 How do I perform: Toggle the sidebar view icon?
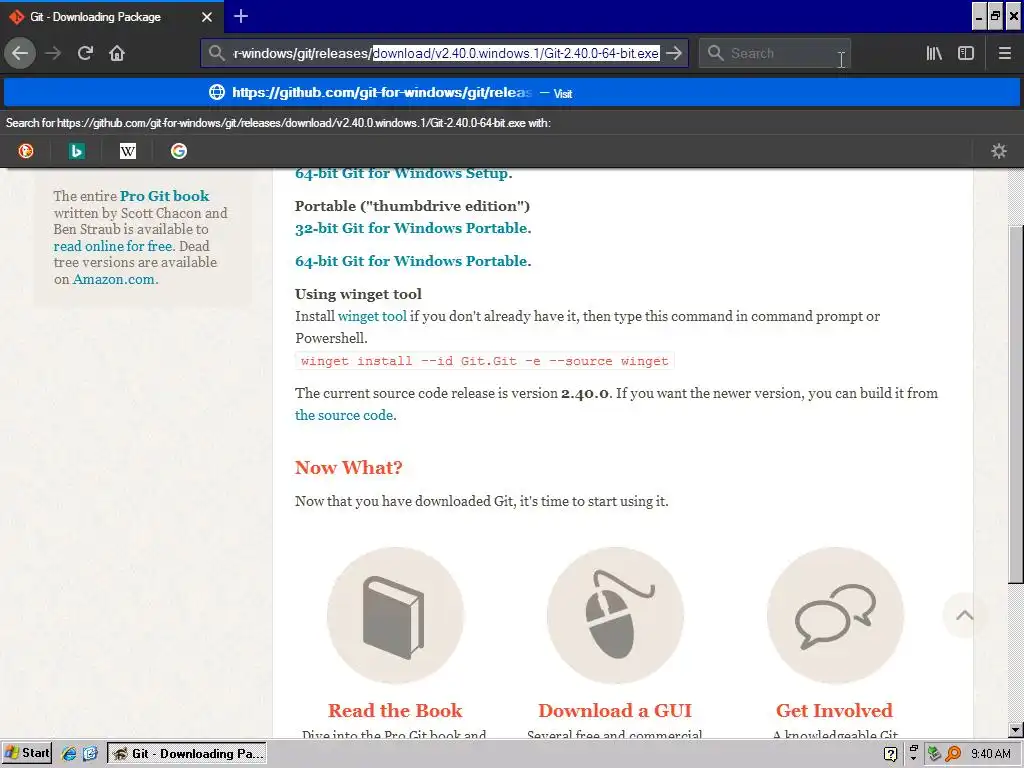pyautogui.click(x=966, y=53)
